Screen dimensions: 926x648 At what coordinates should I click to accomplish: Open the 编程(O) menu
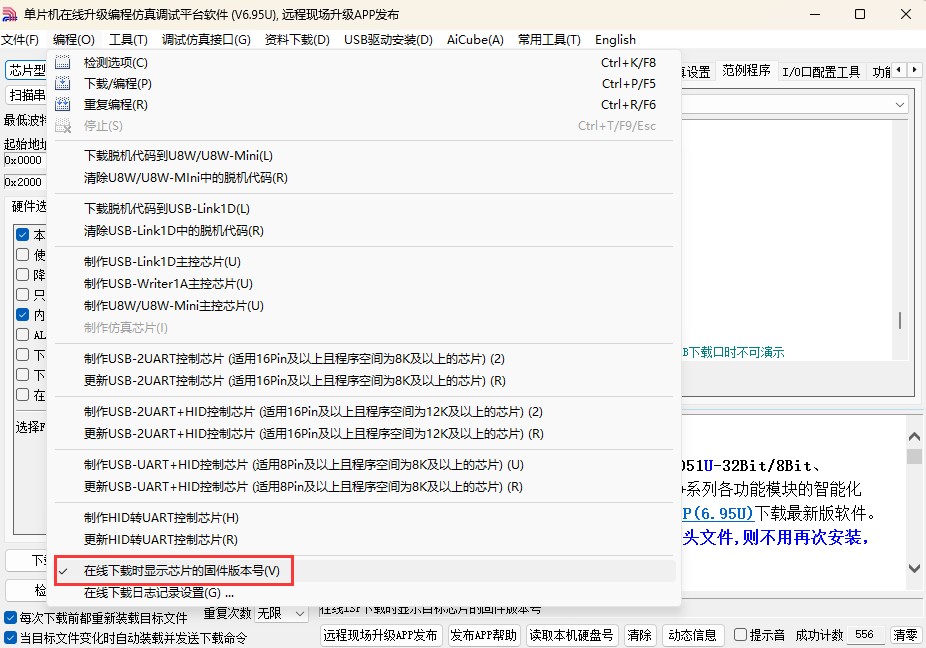pyautogui.click(x=74, y=40)
